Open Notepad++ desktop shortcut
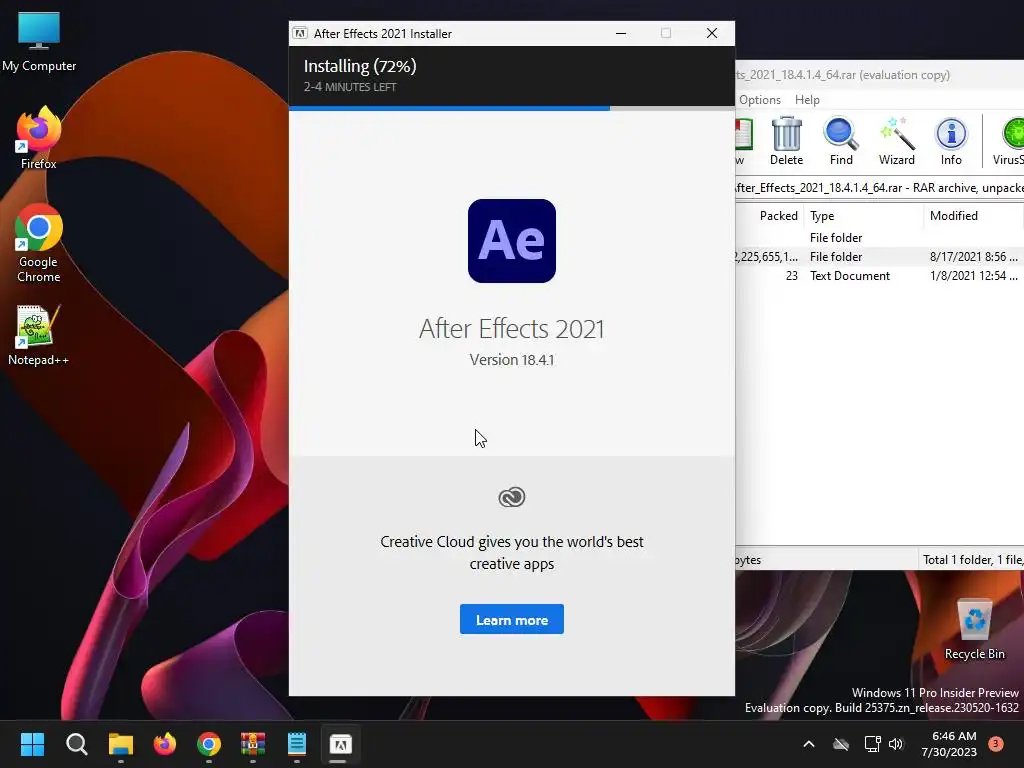The image size is (1024, 768). [39, 335]
